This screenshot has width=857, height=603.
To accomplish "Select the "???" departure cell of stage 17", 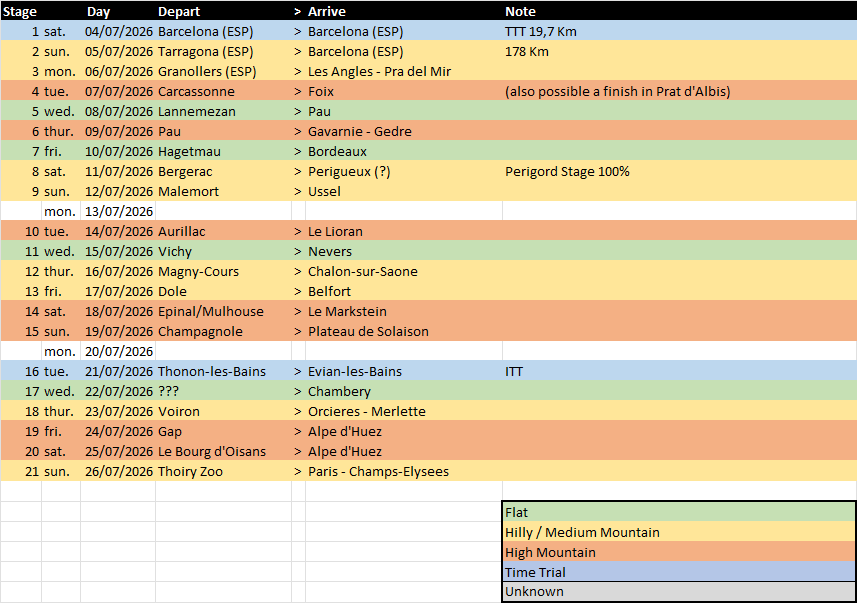I will [x=172, y=391].
